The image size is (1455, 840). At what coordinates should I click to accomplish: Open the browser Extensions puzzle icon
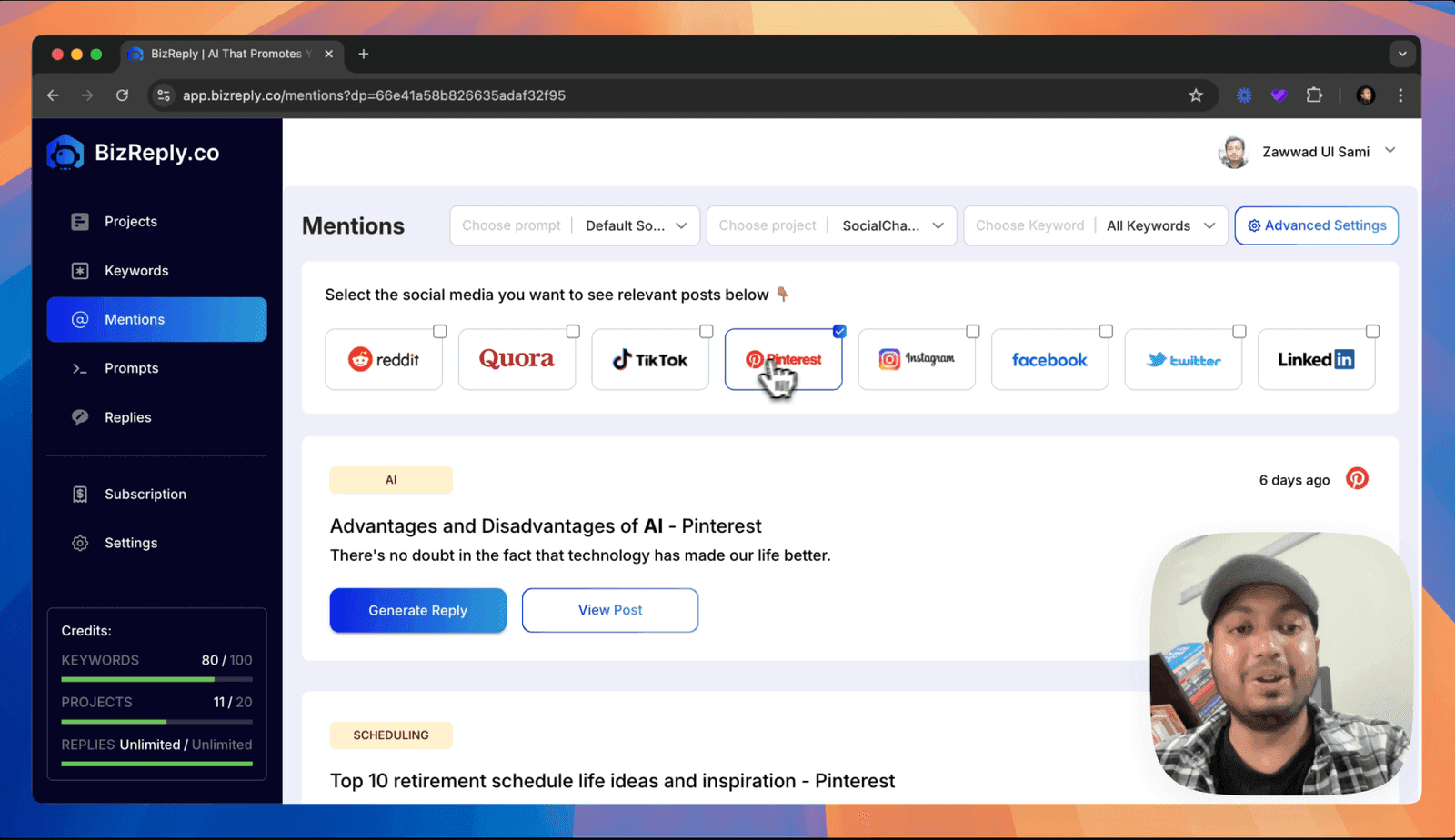(x=1314, y=95)
